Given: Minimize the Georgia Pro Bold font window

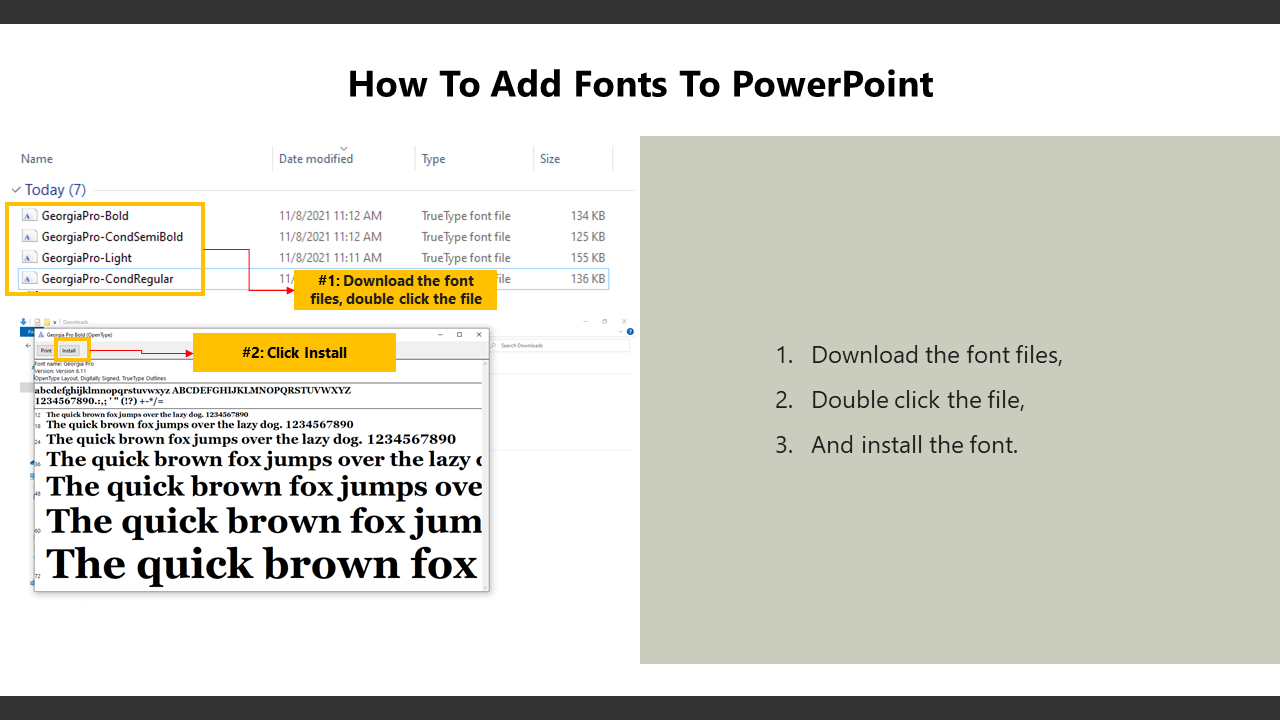Looking at the screenshot, I should (440, 334).
